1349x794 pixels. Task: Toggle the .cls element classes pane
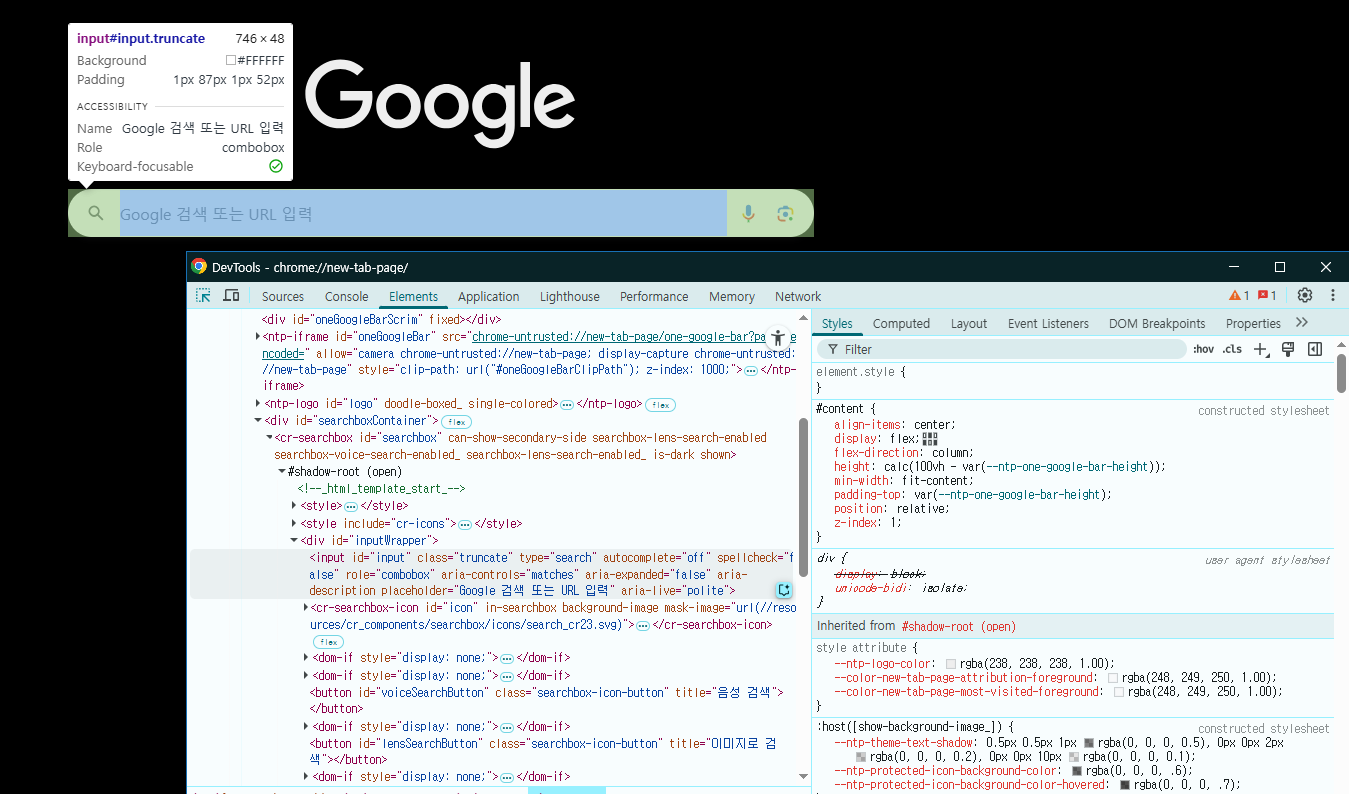1232,349
